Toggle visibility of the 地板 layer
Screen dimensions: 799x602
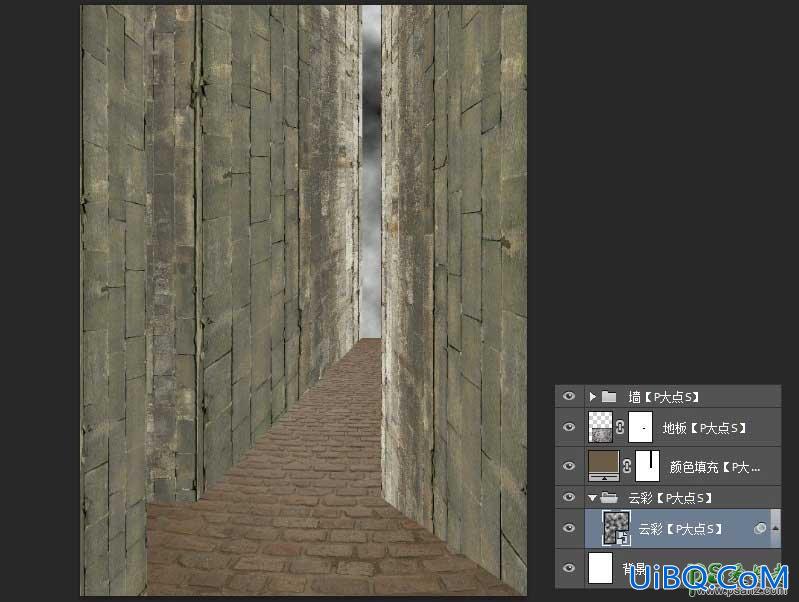pos(569,427)
